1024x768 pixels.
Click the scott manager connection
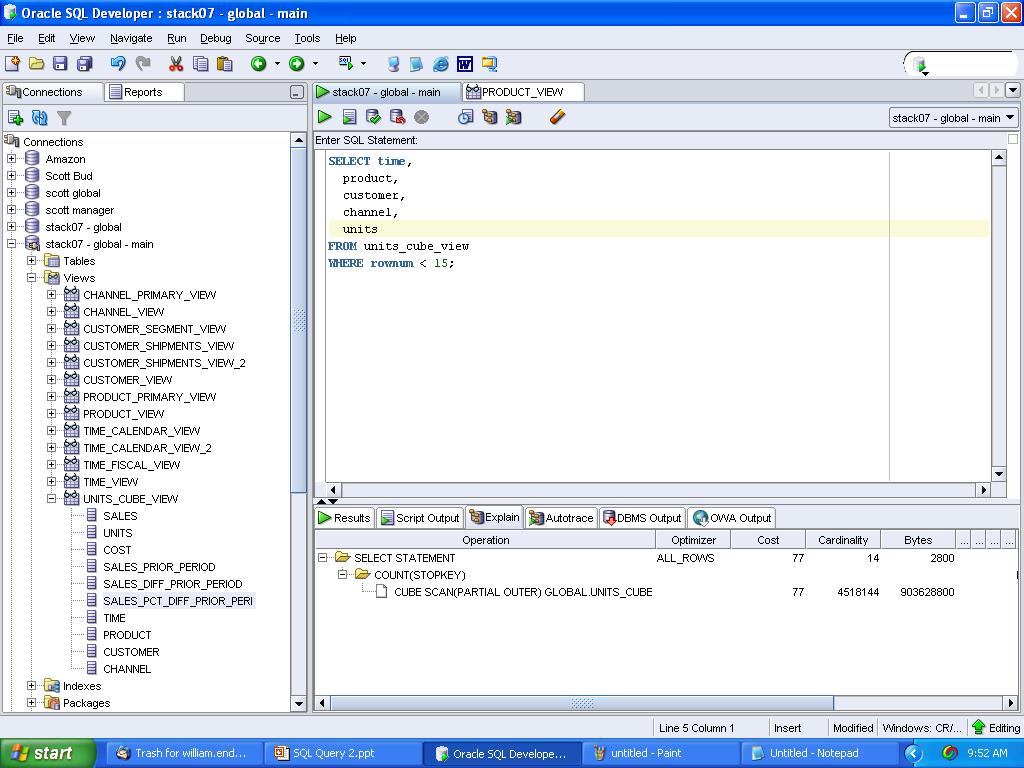coord(80,210)
